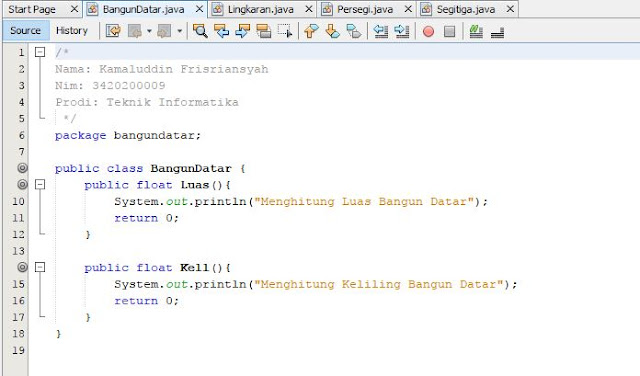Comment selected lines icon
The width and height of the screenshot is (640, 376).
click(x=476, y=31)
